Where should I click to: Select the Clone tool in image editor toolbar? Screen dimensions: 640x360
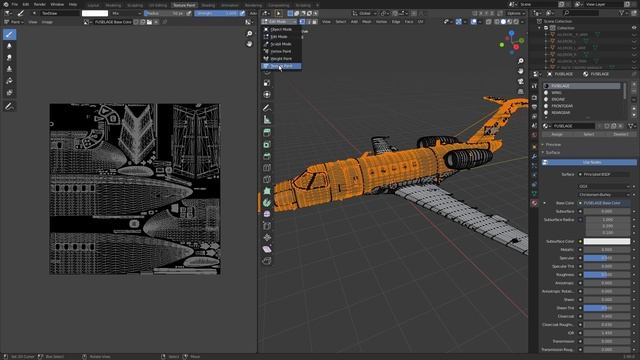[x=9, y=69]
